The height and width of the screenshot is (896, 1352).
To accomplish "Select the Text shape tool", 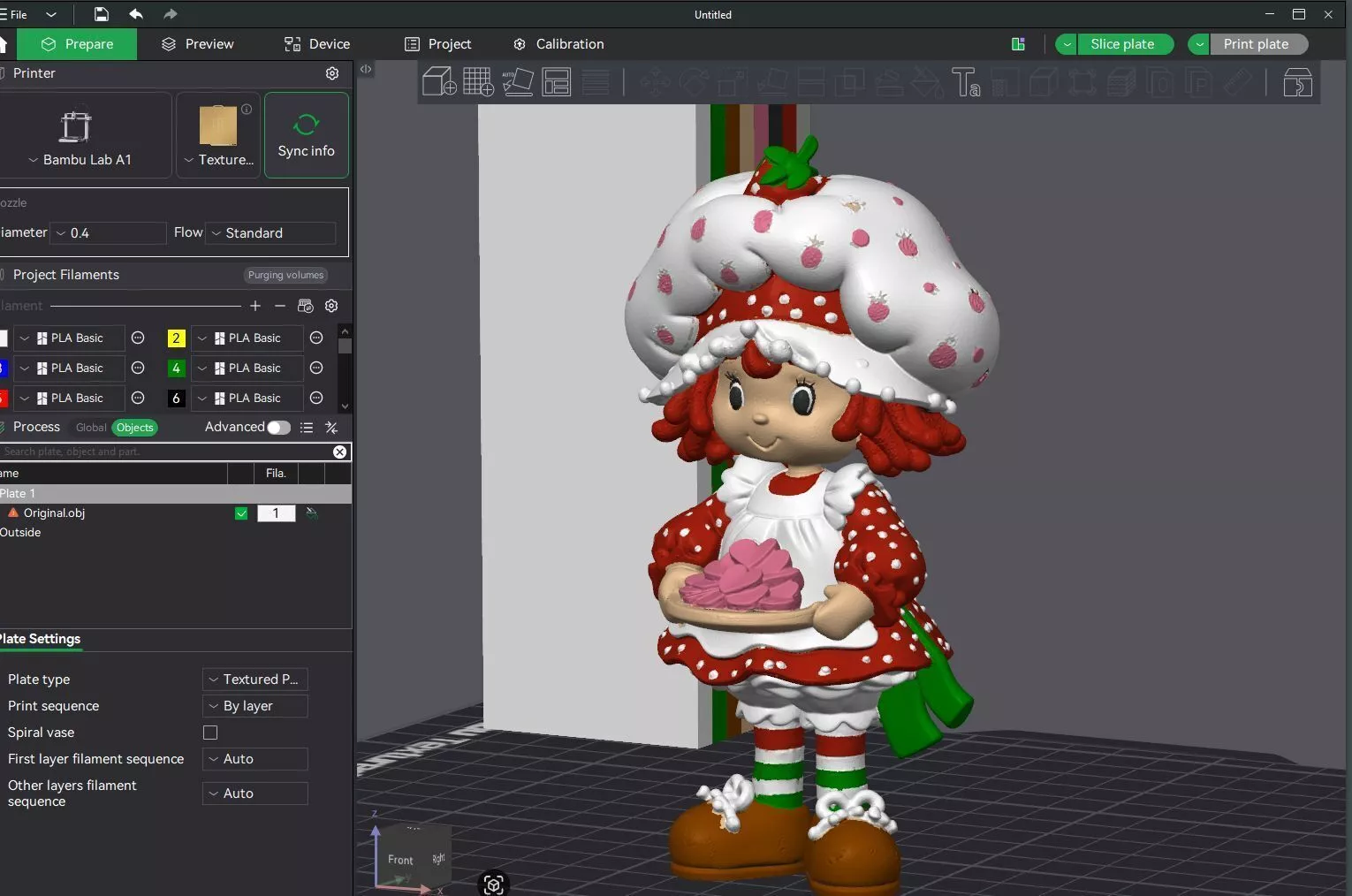I will (x=966, y=83).
